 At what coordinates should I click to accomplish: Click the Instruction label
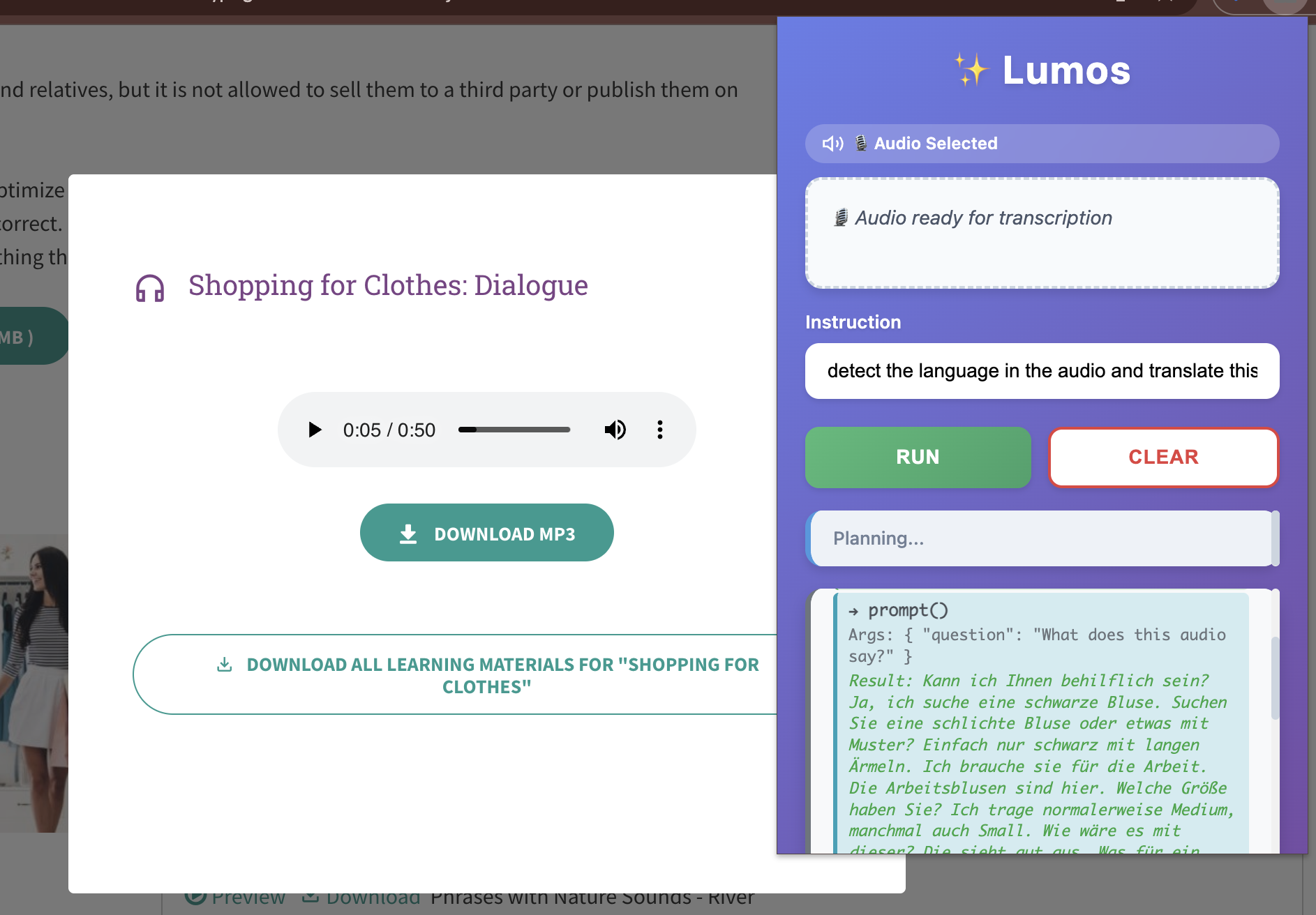click(853, 322)
